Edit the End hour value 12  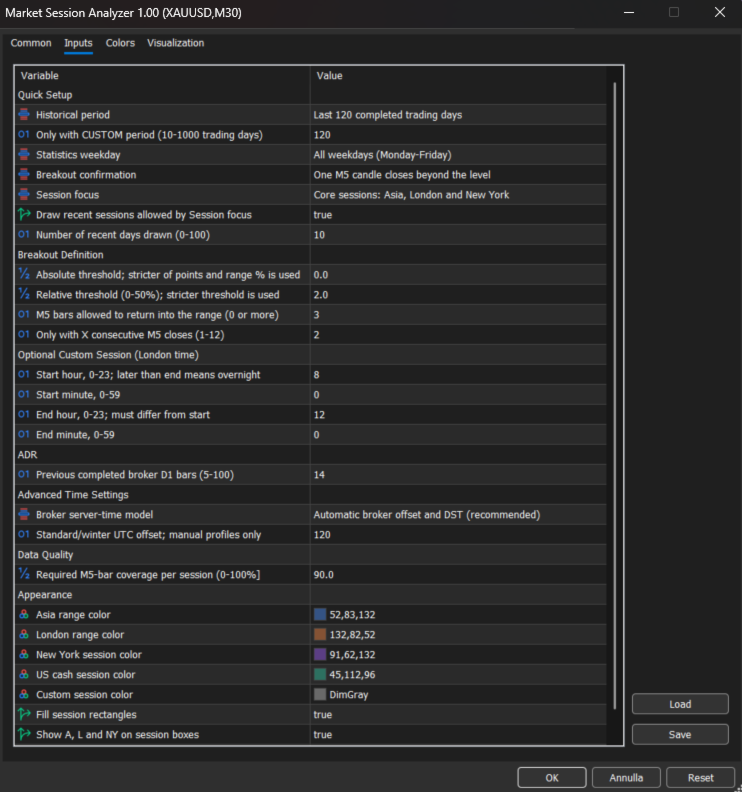coord(458,415)
